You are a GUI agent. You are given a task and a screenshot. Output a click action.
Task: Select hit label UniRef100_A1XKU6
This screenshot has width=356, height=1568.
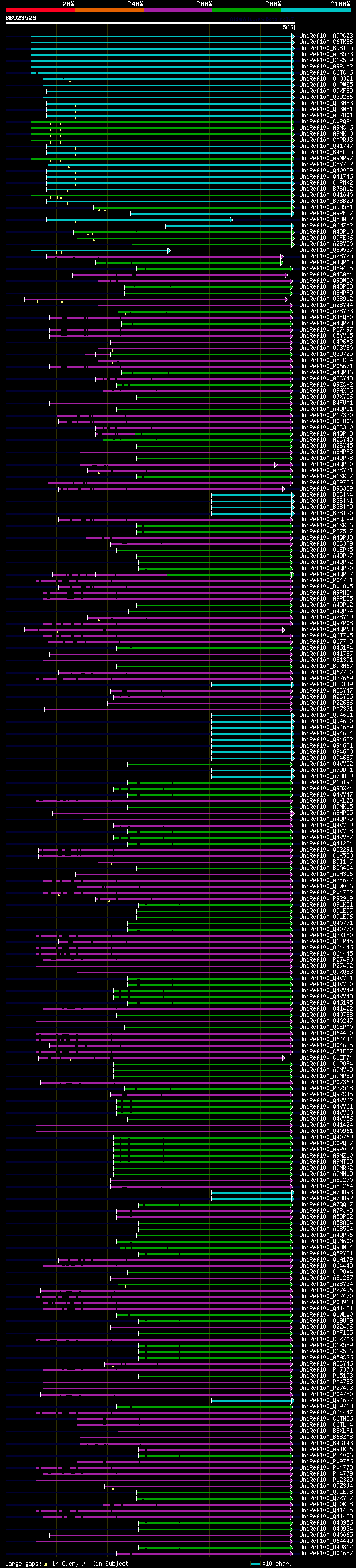tap(326, 525)
